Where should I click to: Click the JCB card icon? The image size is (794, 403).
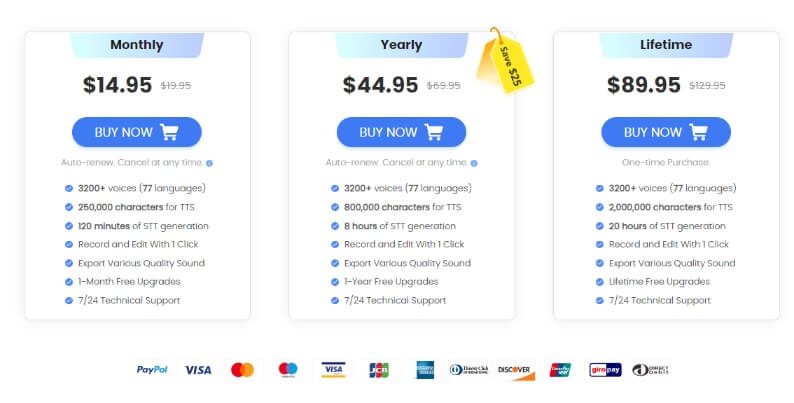click(379, 370)
